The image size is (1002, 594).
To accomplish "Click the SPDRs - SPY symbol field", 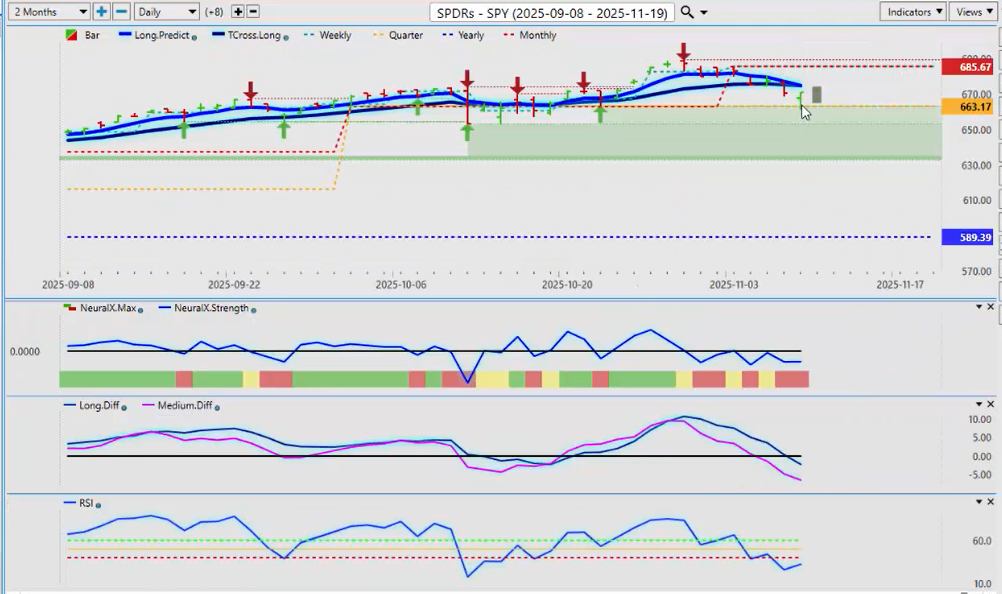I will tap(550, 12).
